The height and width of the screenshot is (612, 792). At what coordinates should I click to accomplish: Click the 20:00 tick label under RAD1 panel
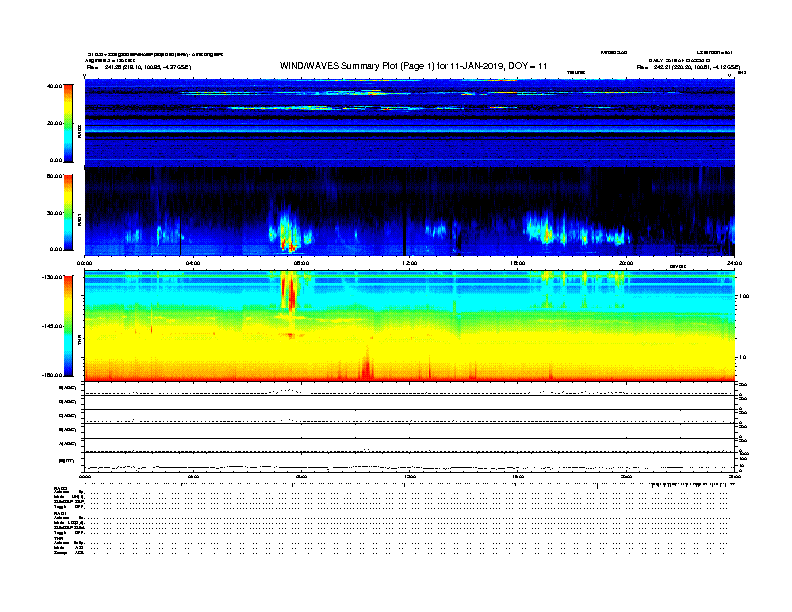(626, 263)
